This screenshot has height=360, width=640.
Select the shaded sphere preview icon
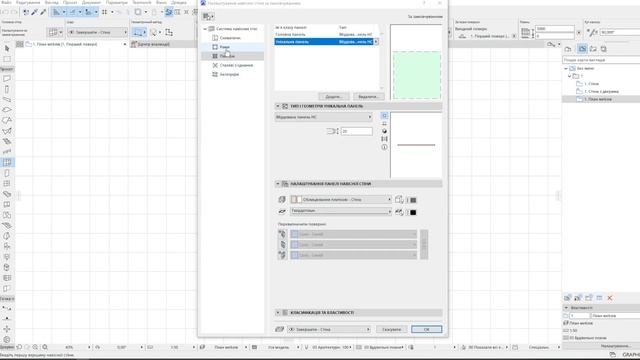pyautogui.click(x=384, y=131)
